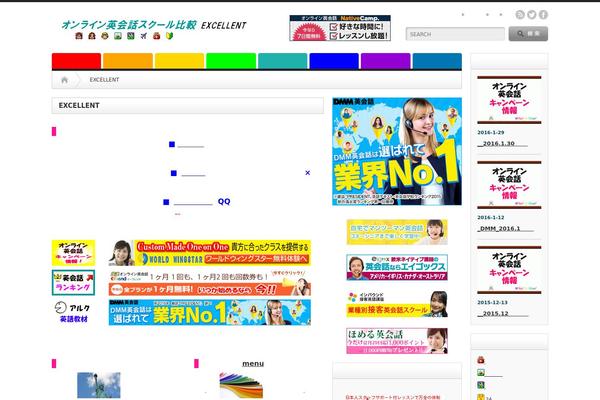Open the menu heading link
Image resolution: width=600 pixels, height=400 pixels.
[x=253, y=364]
